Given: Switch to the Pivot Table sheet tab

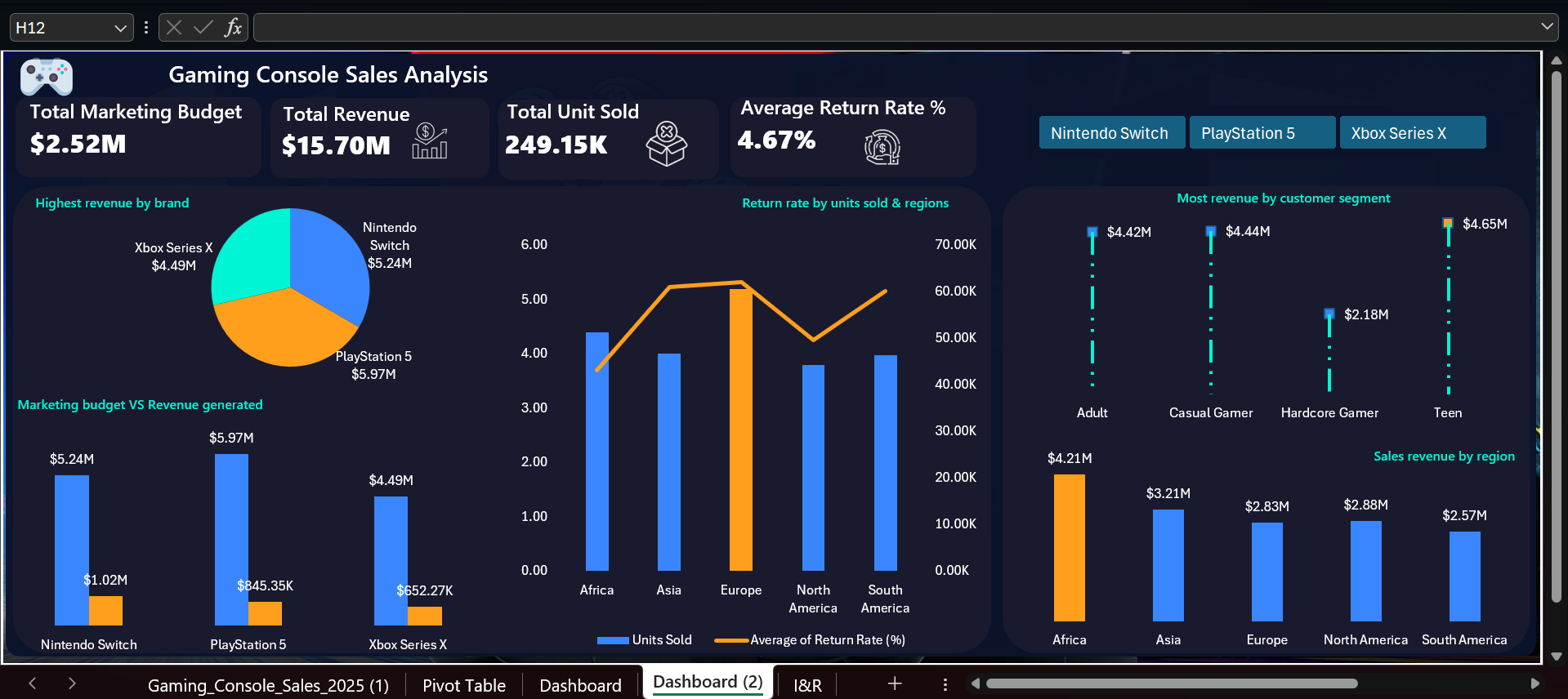Looking at the screenshot, I should [x=464, y=685].
